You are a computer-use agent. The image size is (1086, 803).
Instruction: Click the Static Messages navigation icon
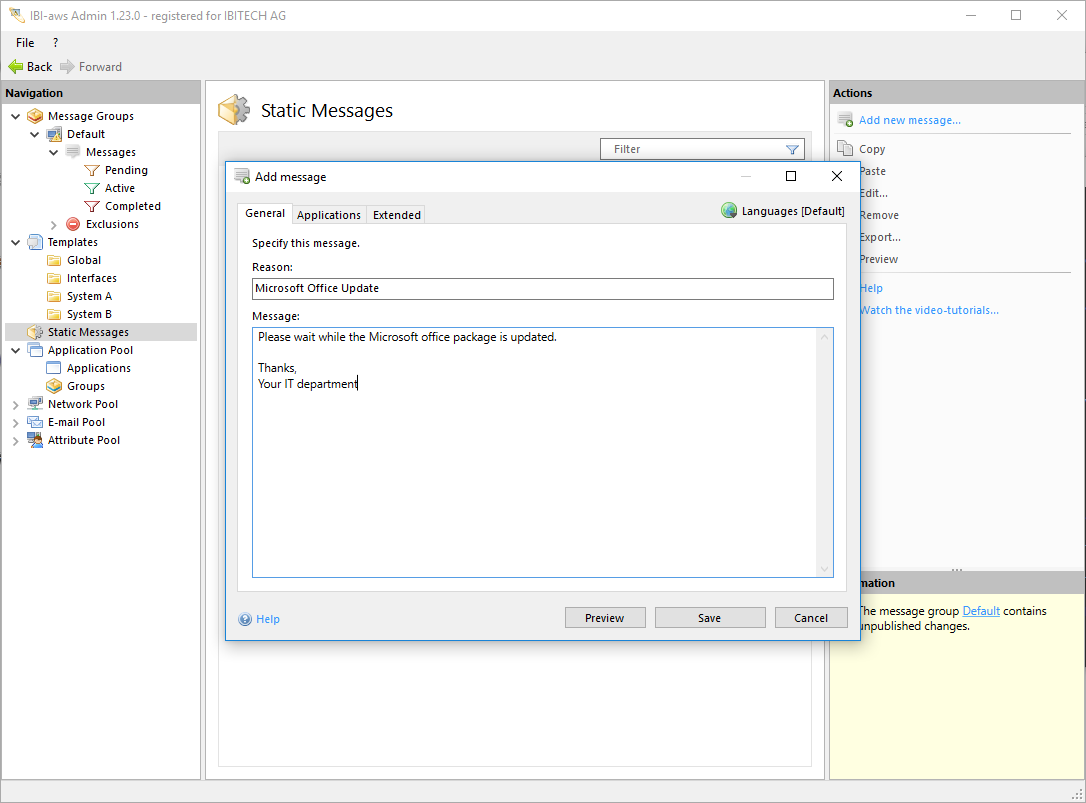click(x=35, y=333)
